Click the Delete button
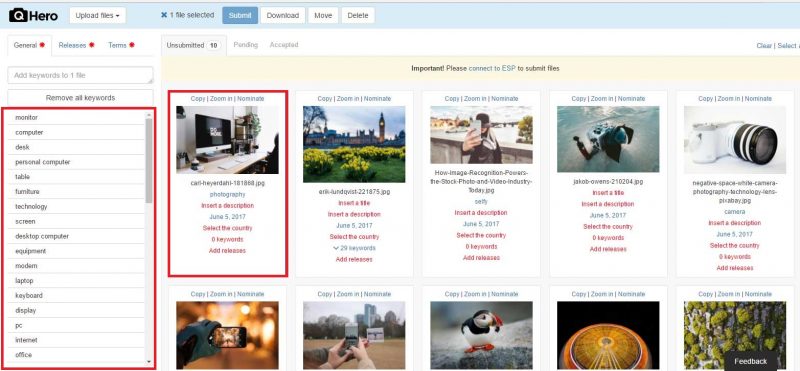 [358, 15]
